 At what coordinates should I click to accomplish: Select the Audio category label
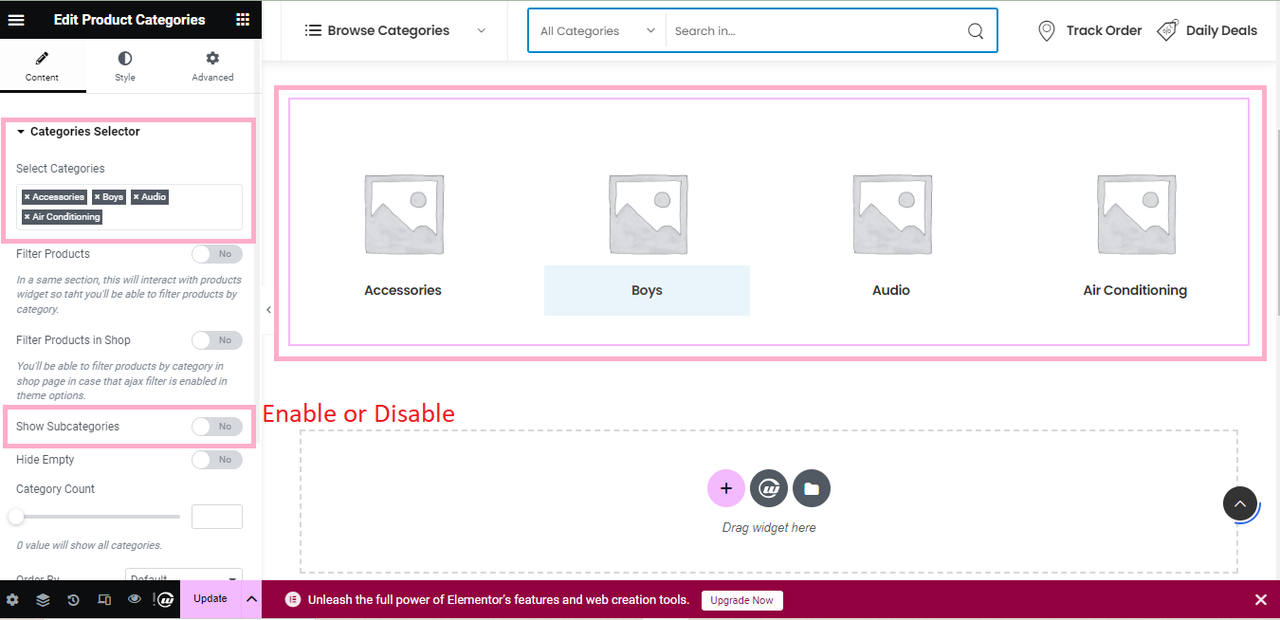[891, 290]
